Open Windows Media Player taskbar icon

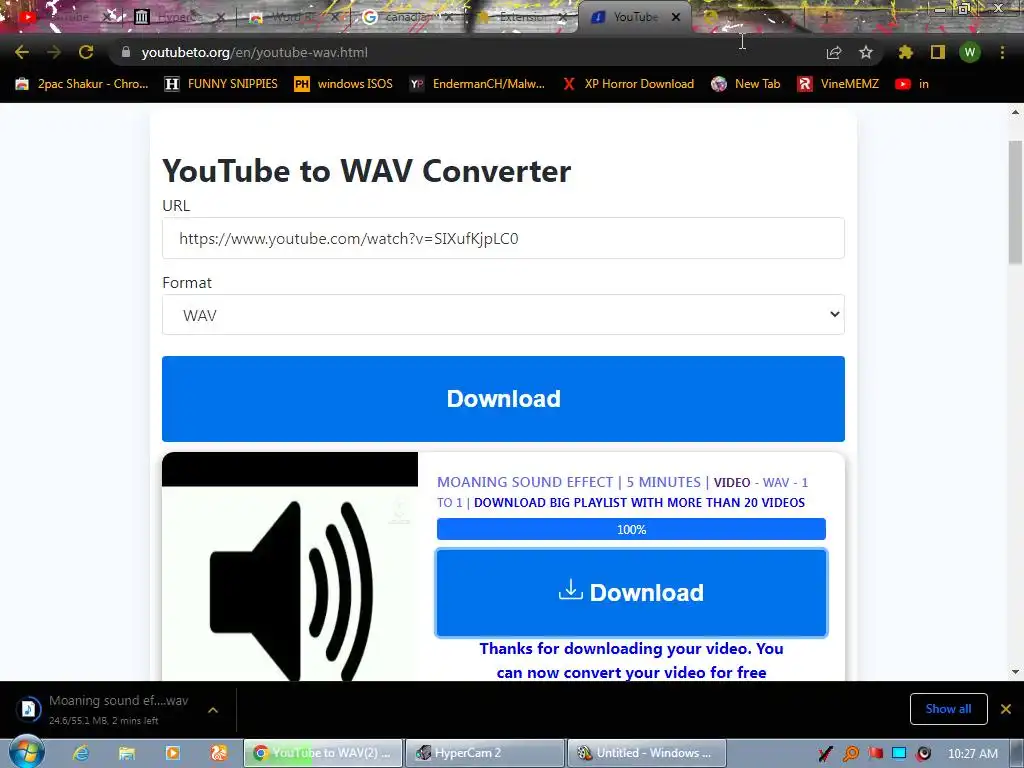coord(172,753)
